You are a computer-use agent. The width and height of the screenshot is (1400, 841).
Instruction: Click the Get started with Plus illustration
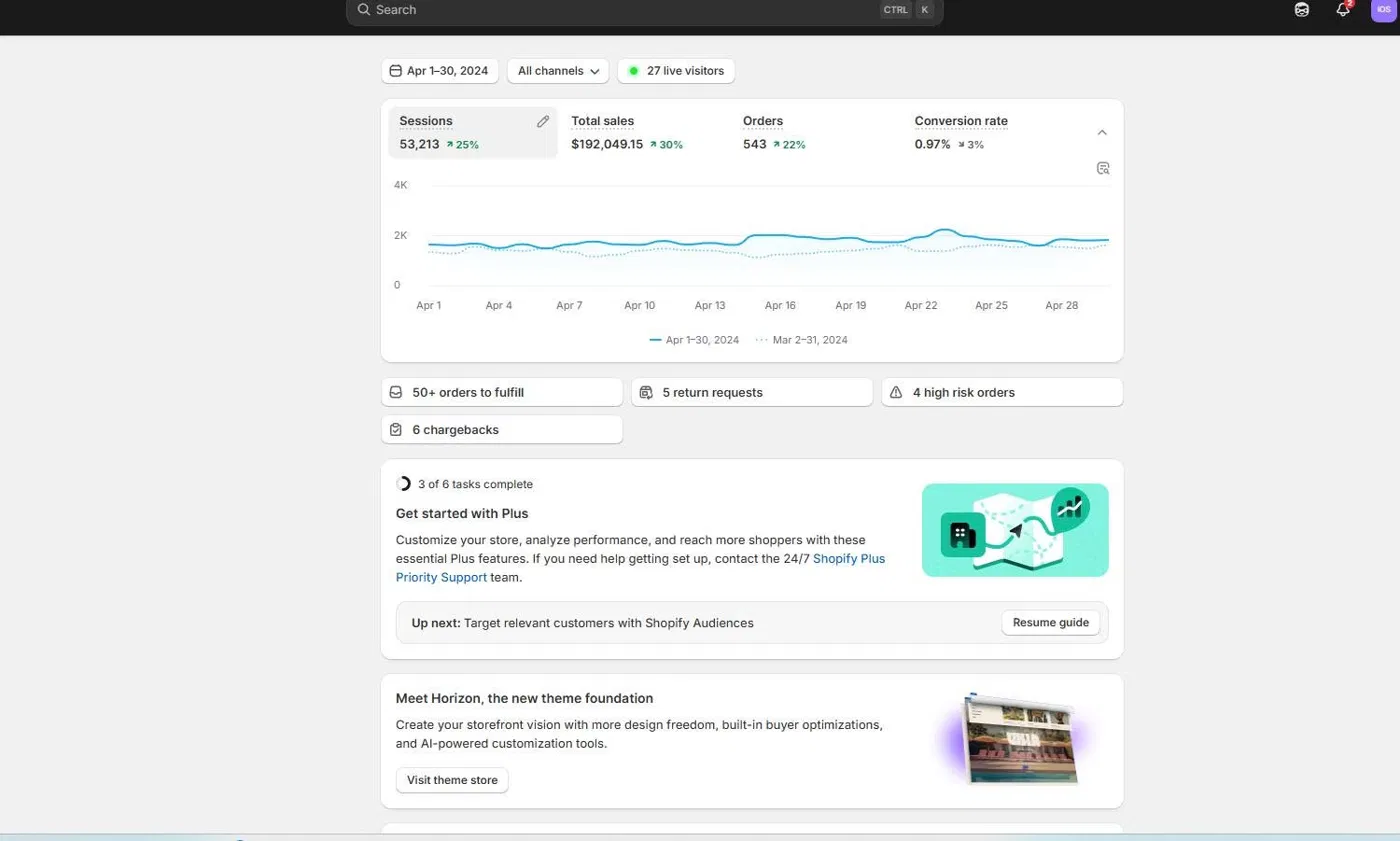coord(1015,530)
